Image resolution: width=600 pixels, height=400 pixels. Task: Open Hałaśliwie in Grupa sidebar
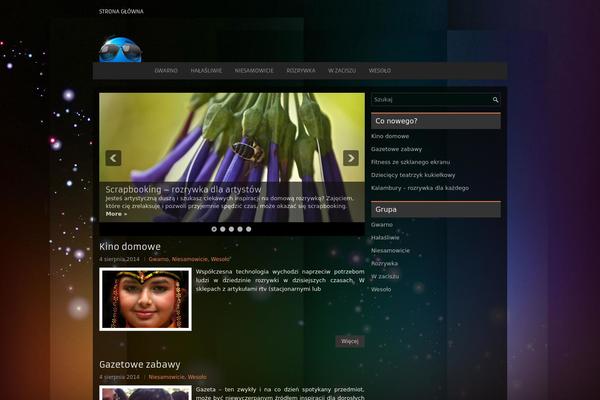385,238
